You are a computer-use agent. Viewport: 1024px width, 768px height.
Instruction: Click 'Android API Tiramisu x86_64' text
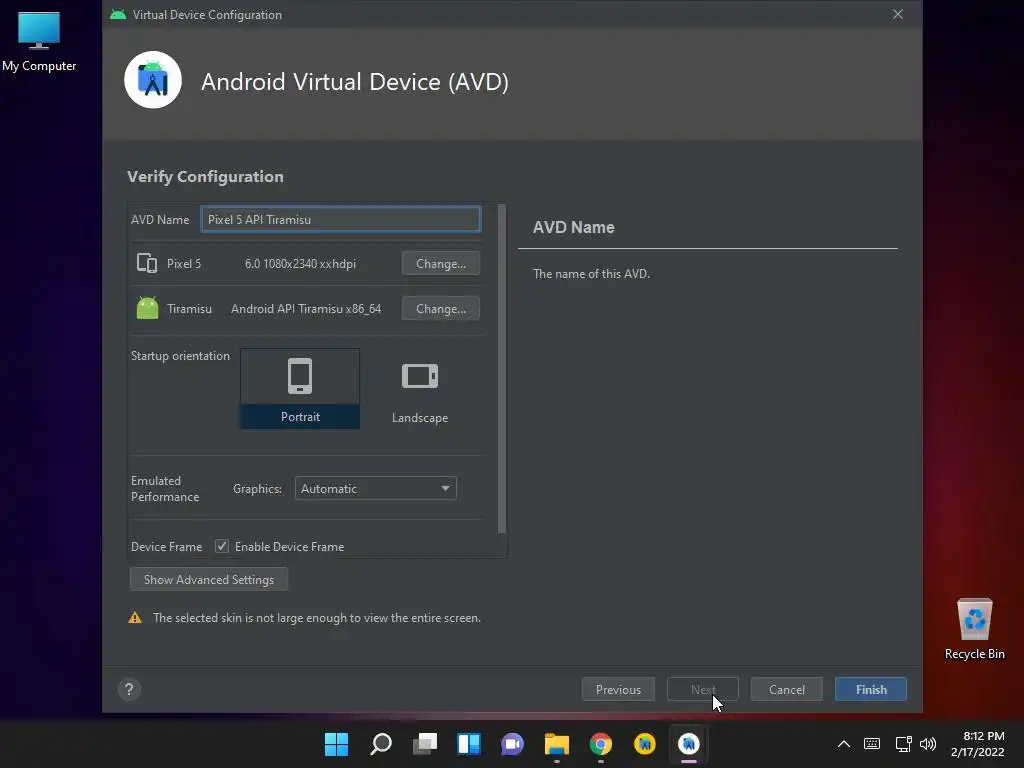point(306,309)
